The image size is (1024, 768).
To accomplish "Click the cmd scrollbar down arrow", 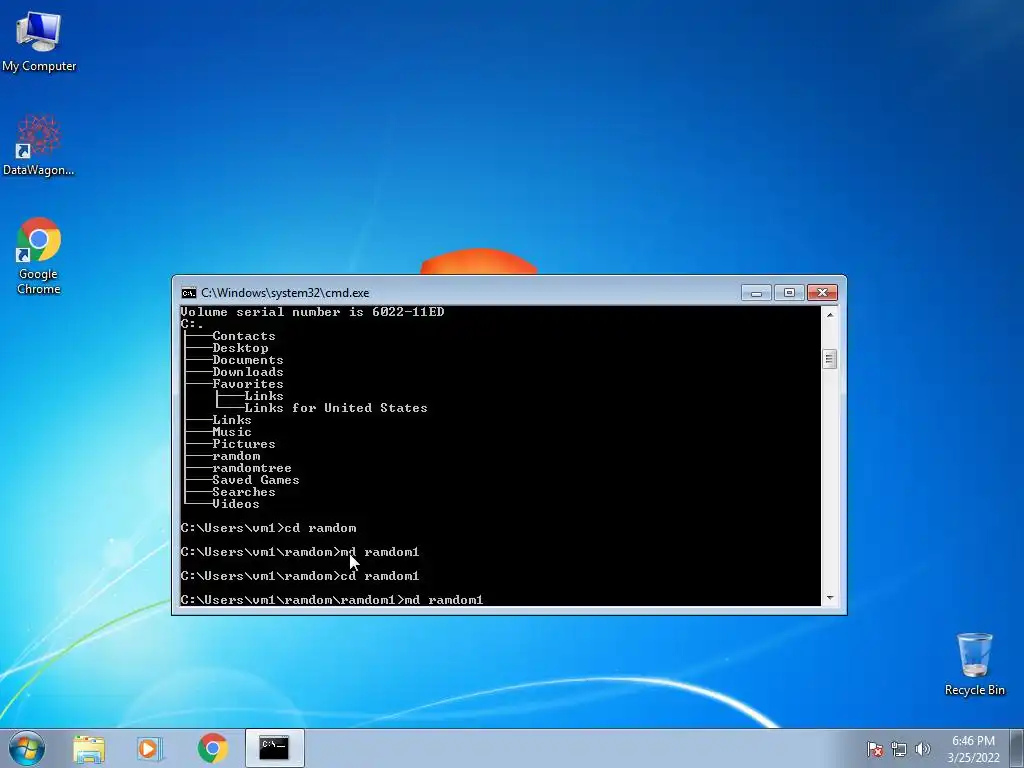I will point(829,598).
